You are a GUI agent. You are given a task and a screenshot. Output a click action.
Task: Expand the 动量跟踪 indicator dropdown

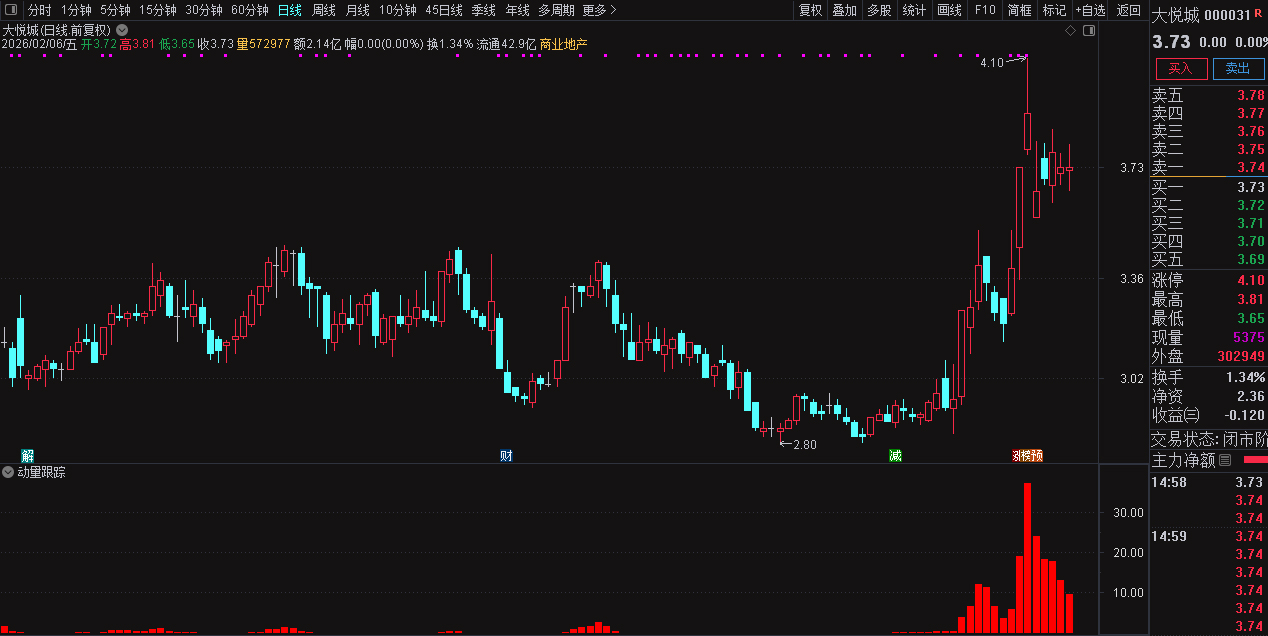[8, 472]
